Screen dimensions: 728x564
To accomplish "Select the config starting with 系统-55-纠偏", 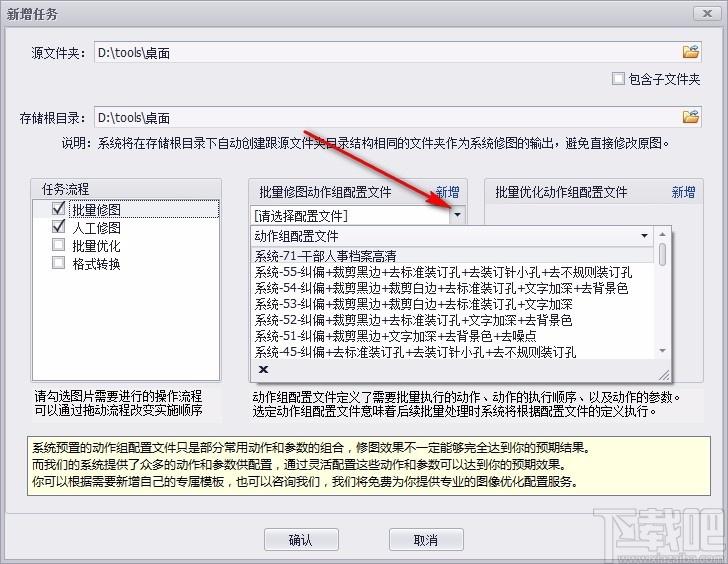I will (x=453, y=272).
